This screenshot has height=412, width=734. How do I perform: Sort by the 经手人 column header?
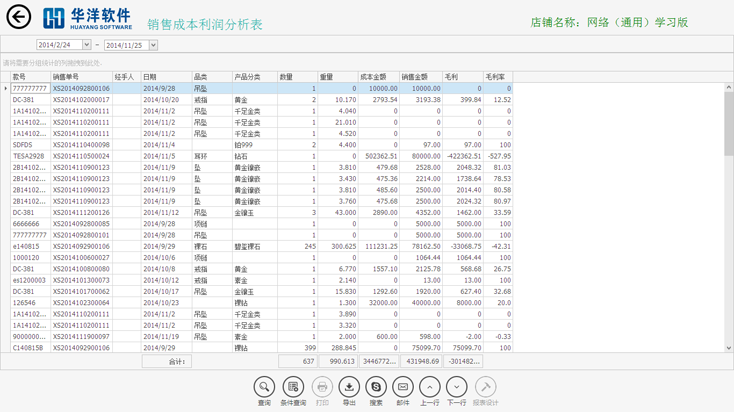127,77
